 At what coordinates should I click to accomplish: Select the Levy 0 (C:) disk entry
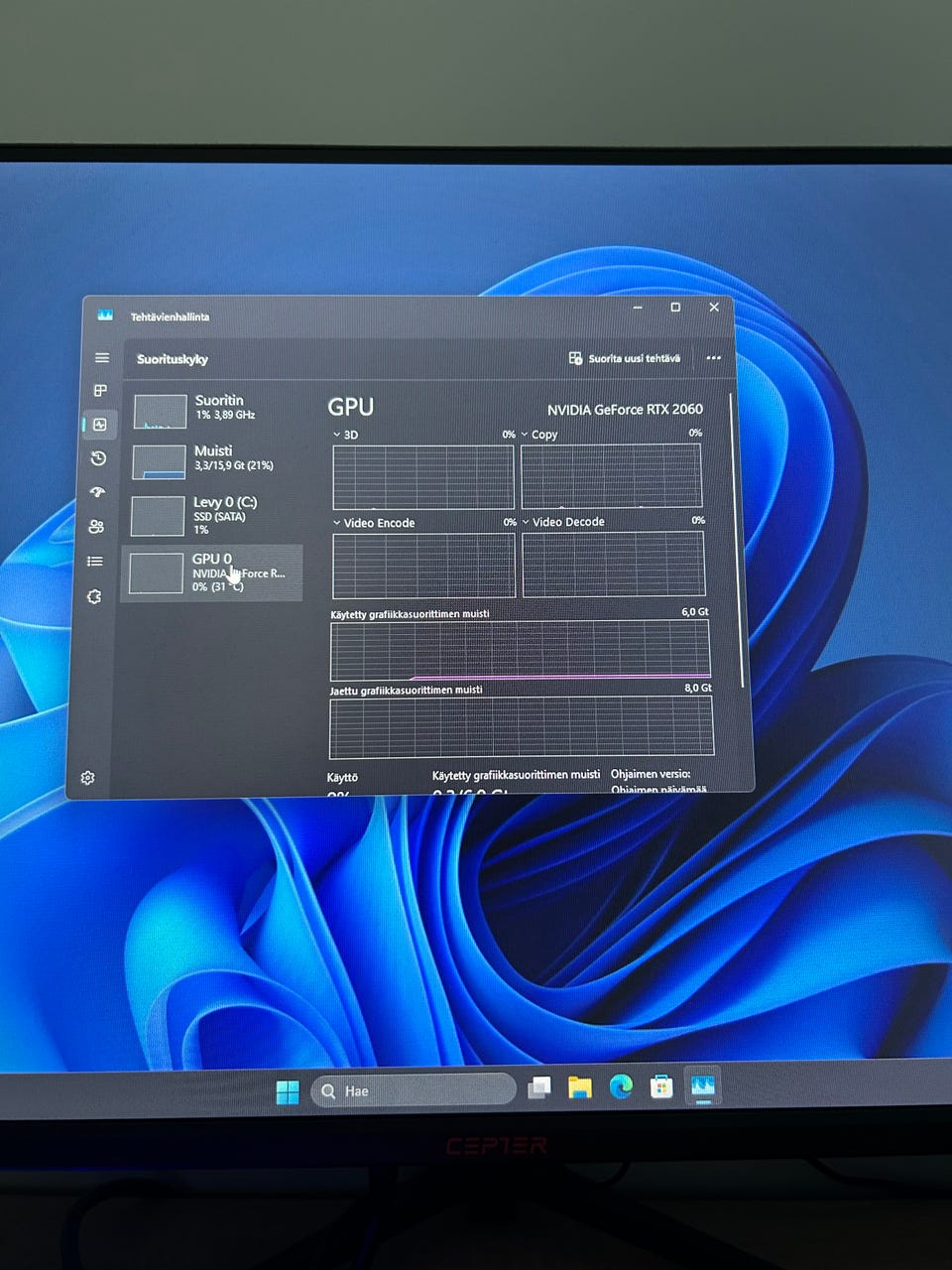point(213,515)
